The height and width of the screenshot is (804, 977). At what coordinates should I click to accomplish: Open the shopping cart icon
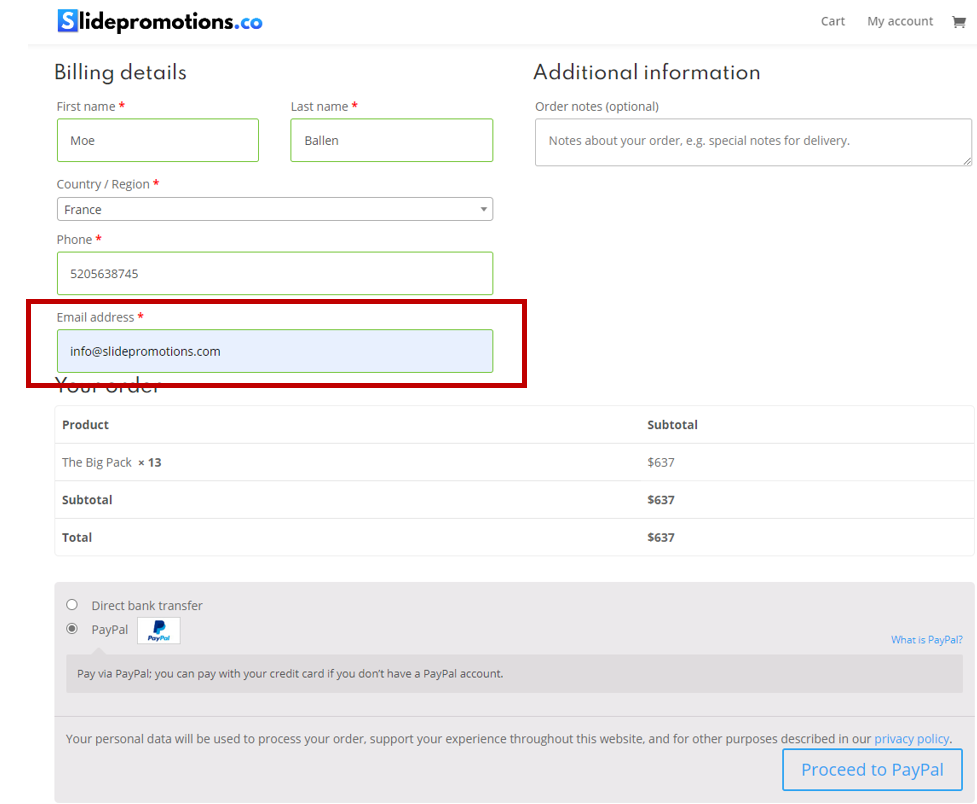958,22
